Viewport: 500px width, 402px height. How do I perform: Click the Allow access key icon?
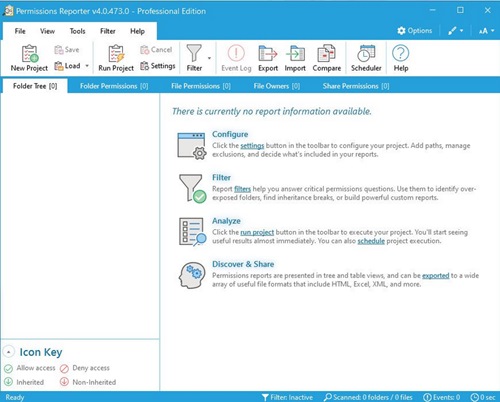(8, 368)
